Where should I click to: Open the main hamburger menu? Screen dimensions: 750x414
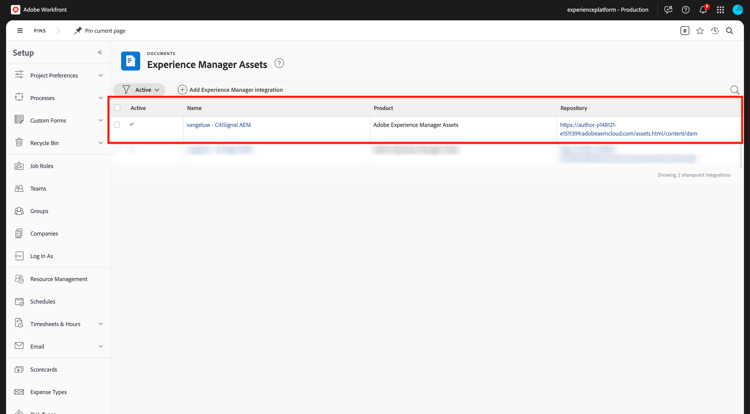coord(20,31)
